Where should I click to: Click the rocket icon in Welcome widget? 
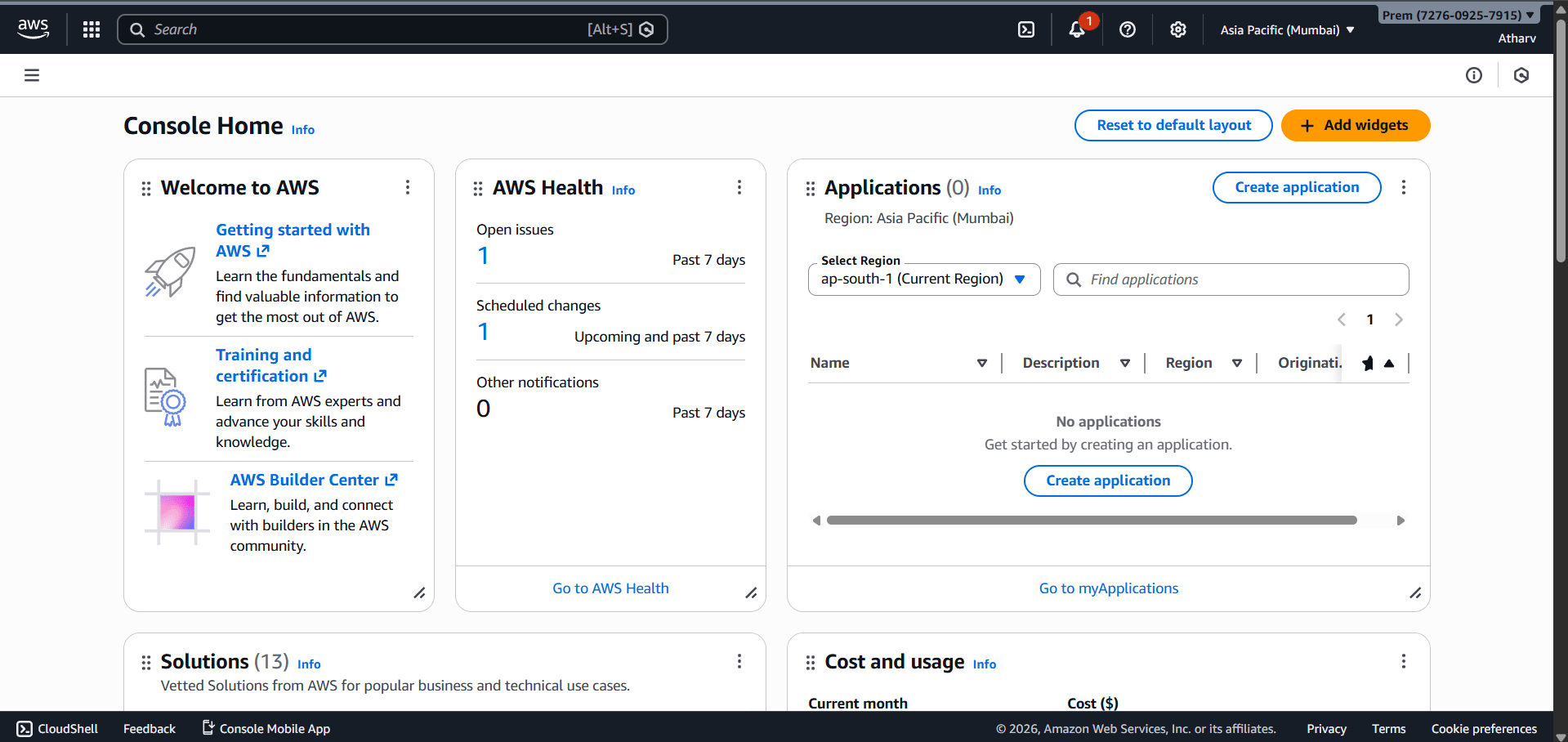tap(170, 272)
